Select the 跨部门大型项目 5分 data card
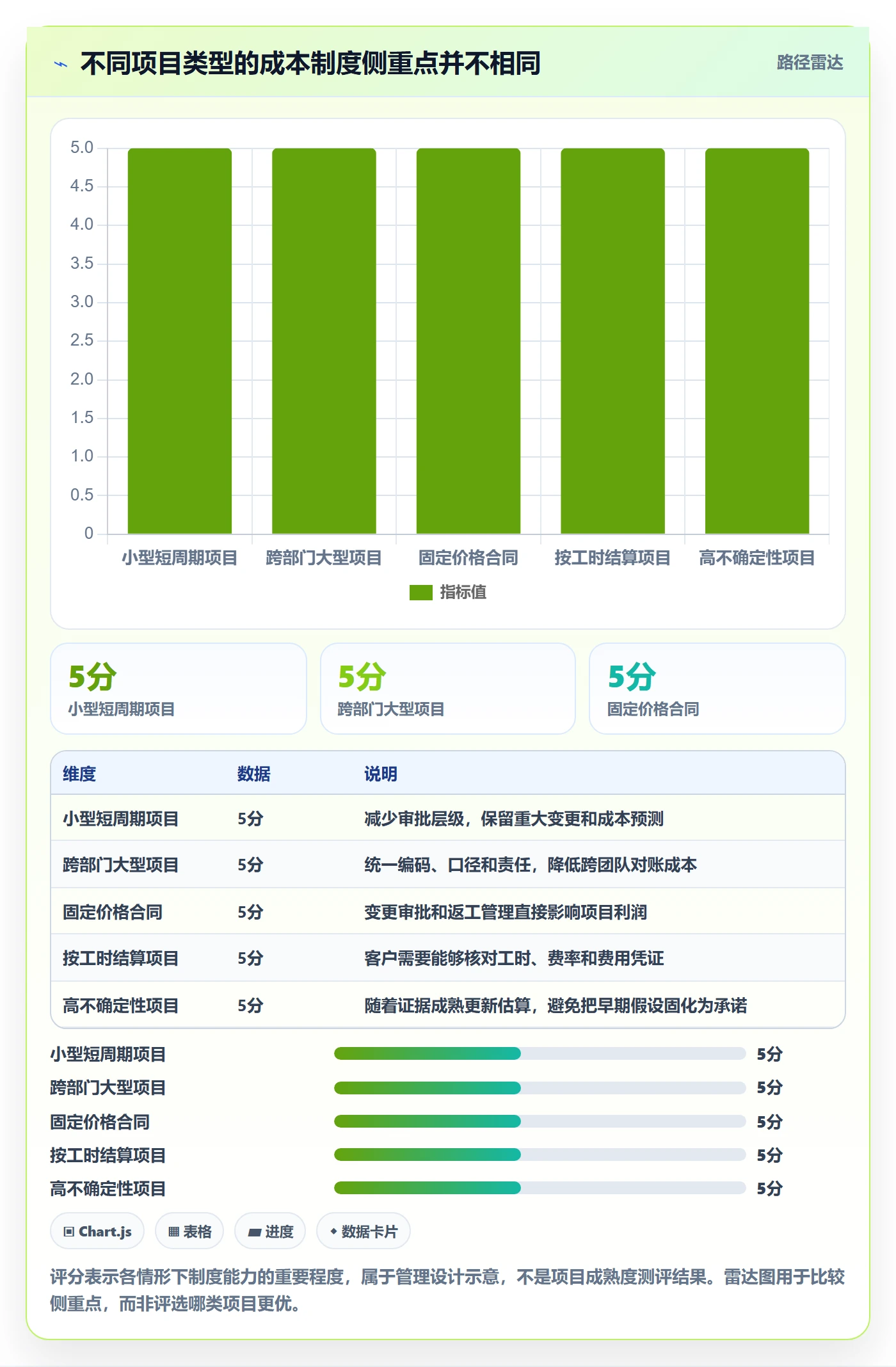Screen dimensions: 896x1367 tap(448, 689)
